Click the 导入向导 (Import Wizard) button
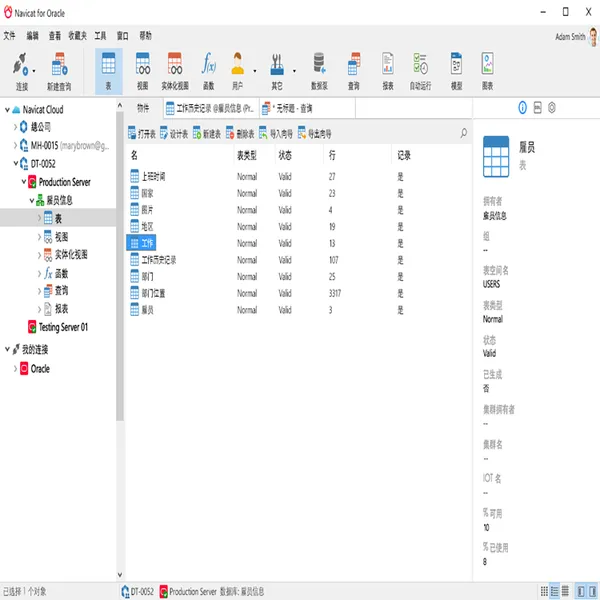 coord(276,134)
